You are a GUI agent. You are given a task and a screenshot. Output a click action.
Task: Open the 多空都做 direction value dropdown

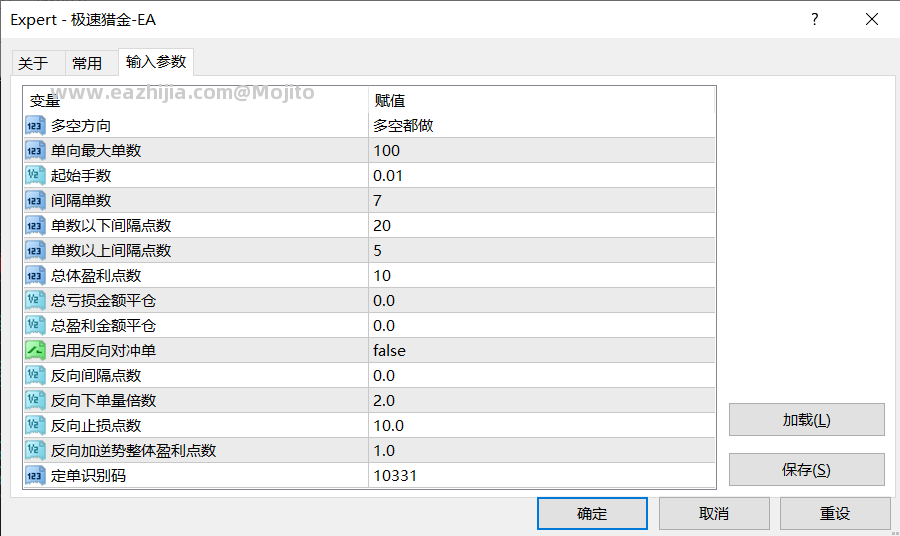542,126
